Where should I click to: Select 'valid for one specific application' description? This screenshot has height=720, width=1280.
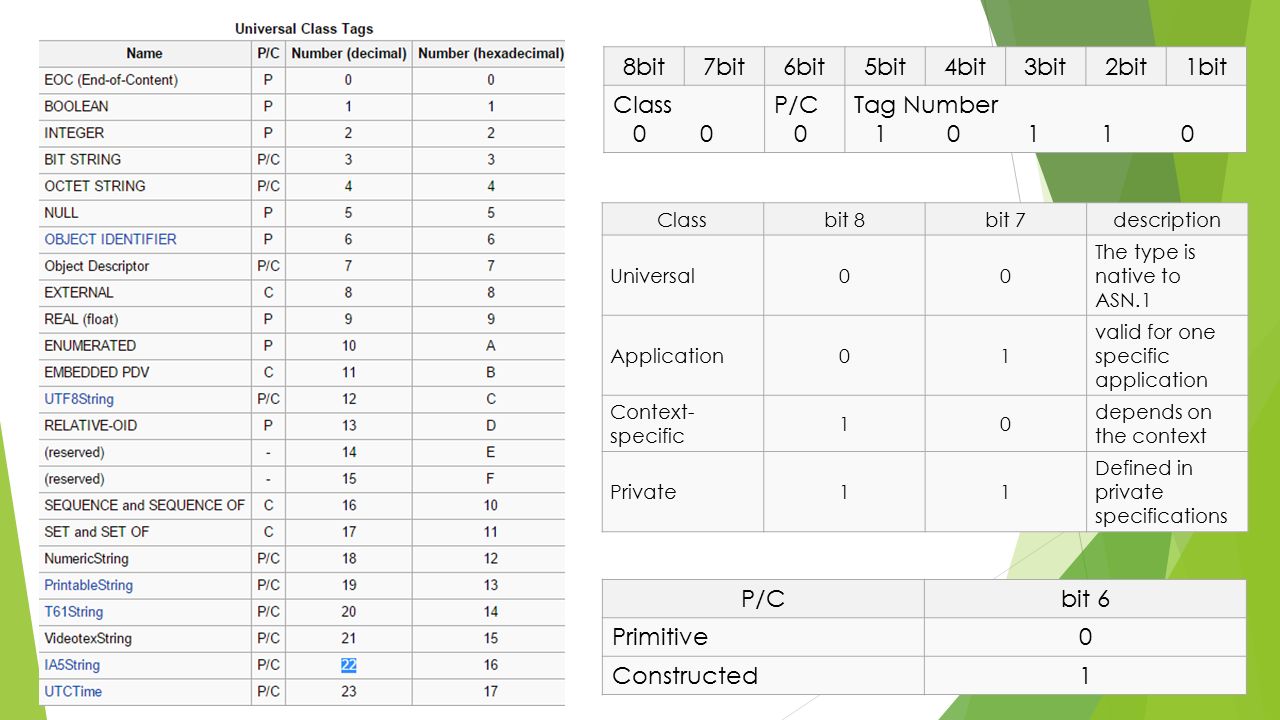coord(1167,356)
